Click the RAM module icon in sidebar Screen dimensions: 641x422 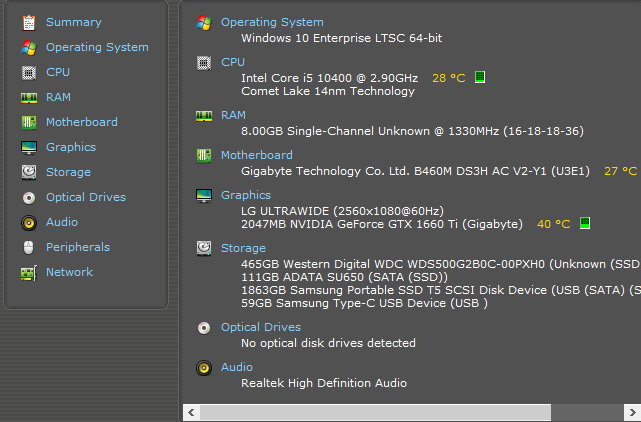point(28,97)
